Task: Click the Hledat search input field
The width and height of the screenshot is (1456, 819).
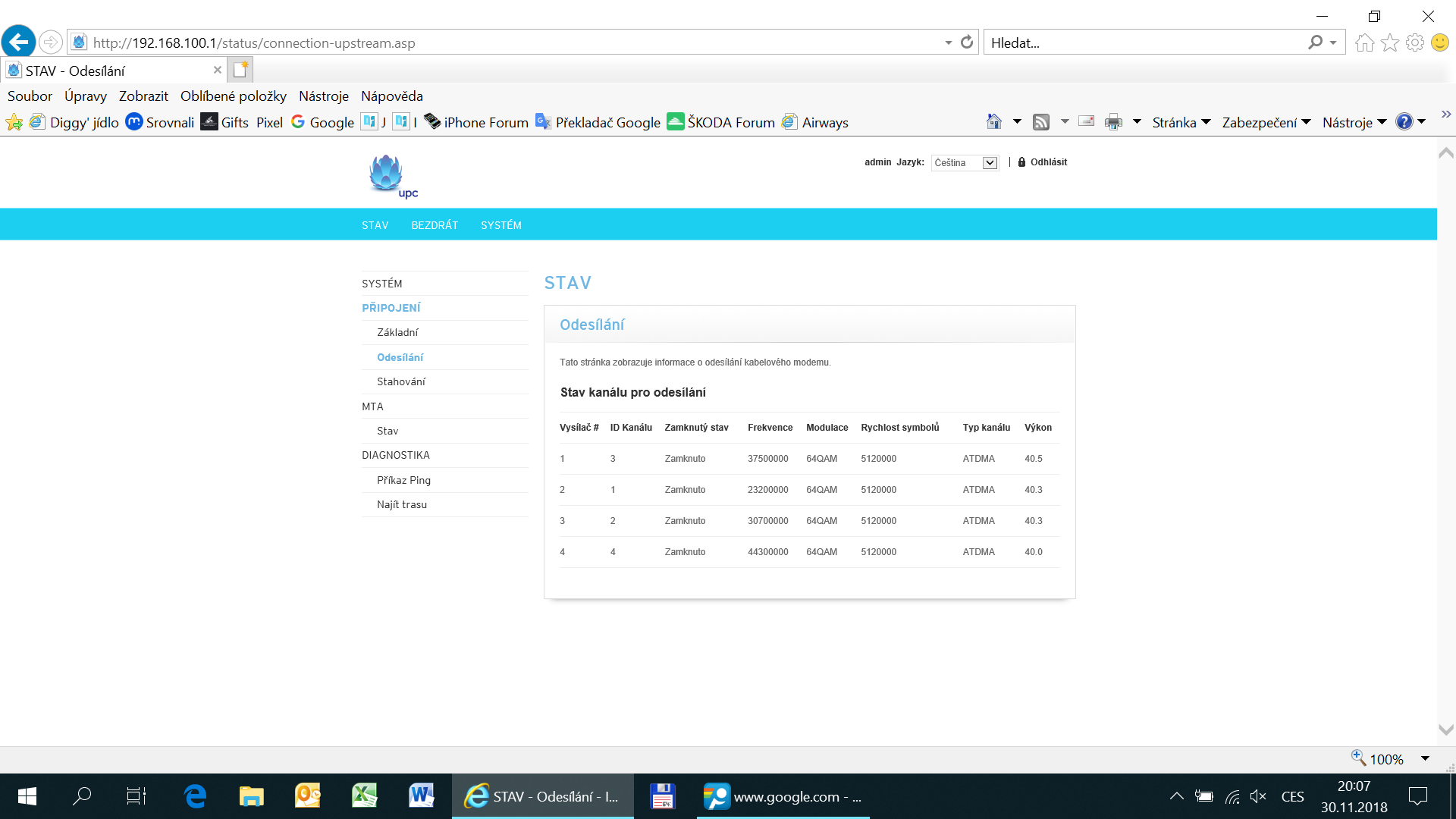Action: click(1145, 42)
